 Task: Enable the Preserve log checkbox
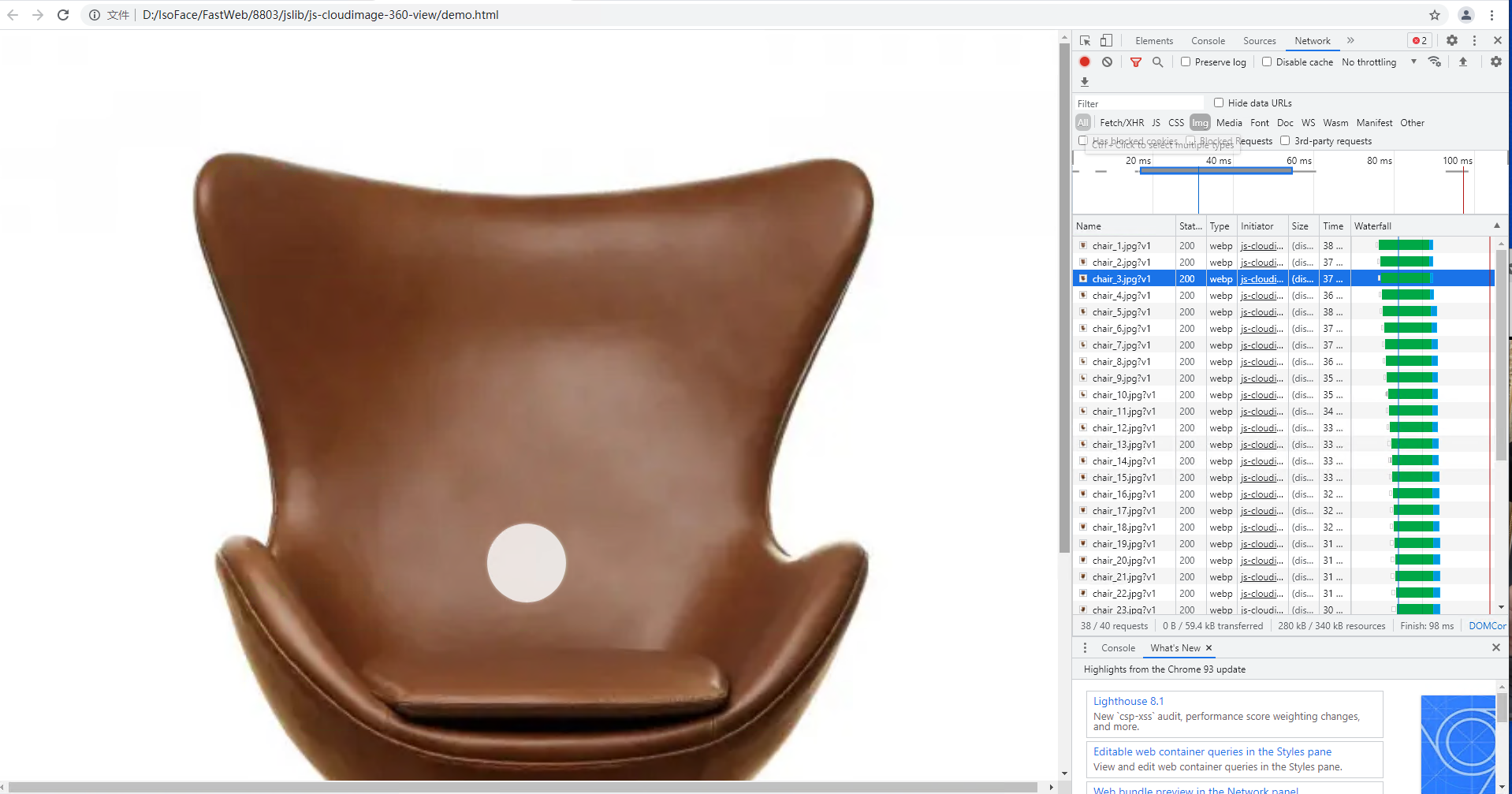[1186, 62]
